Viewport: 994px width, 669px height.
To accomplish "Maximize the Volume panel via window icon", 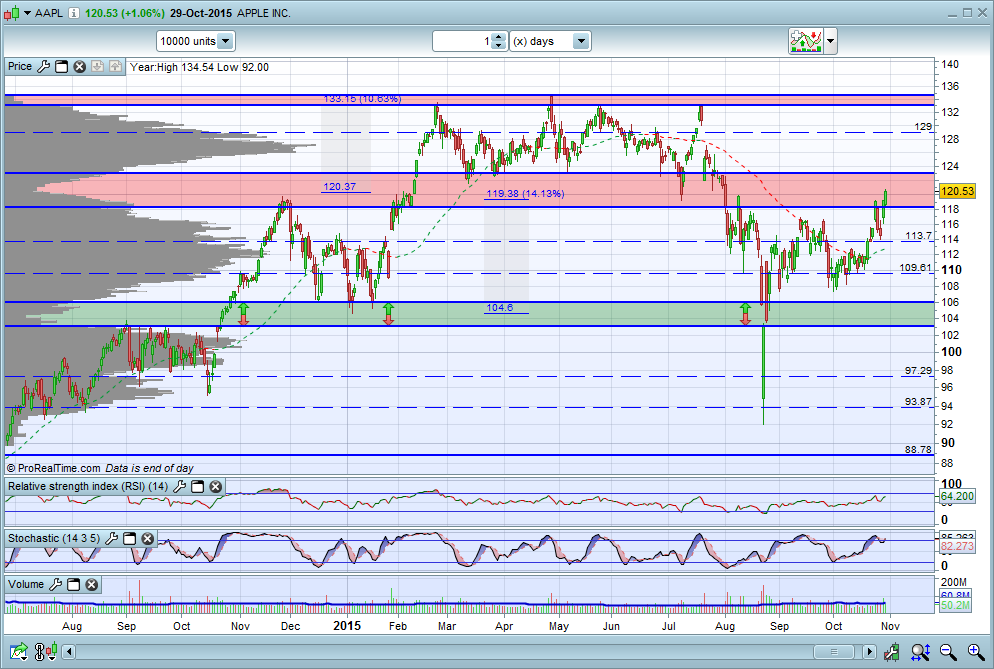I will click(74, 584).
